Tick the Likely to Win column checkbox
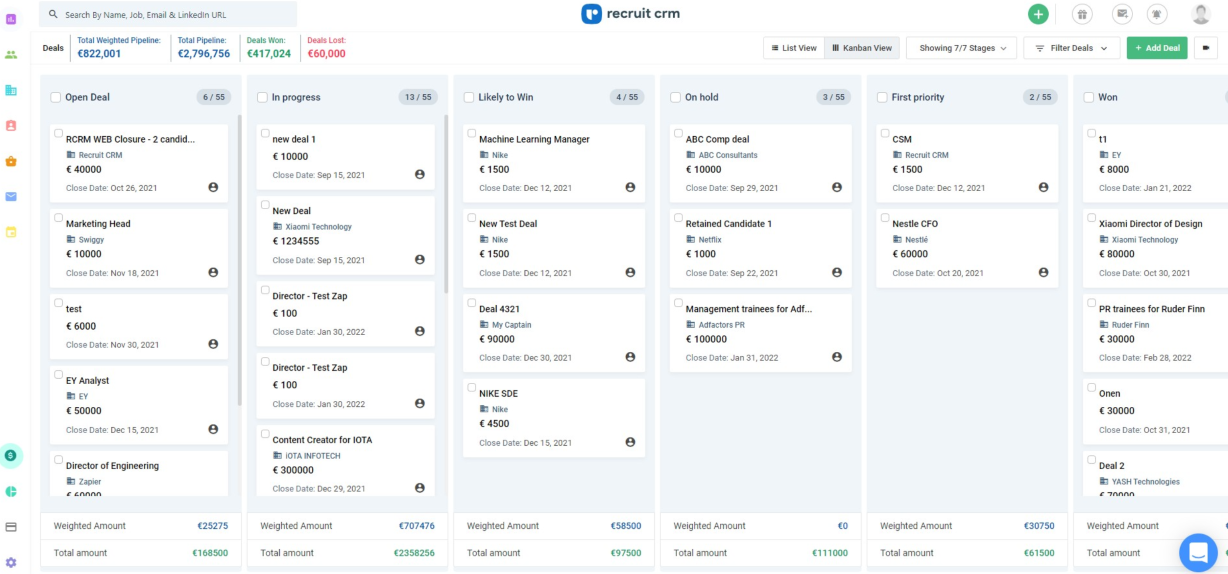Image resolution: width=1228 pixels, height=574 pixels. pyautogui.click(x=469, y=97)
